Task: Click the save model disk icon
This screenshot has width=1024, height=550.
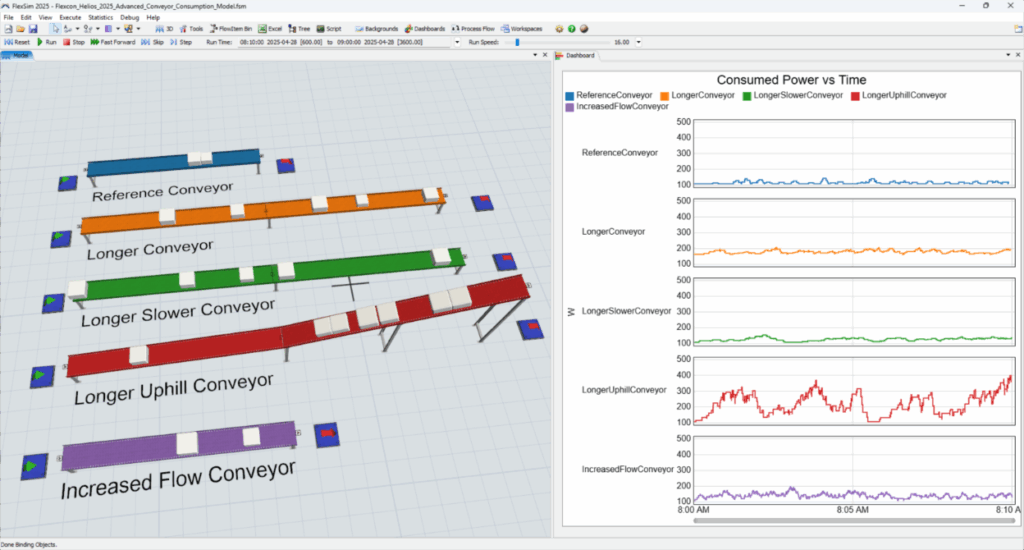Action: pyautogui.click(x=33, y=30)
